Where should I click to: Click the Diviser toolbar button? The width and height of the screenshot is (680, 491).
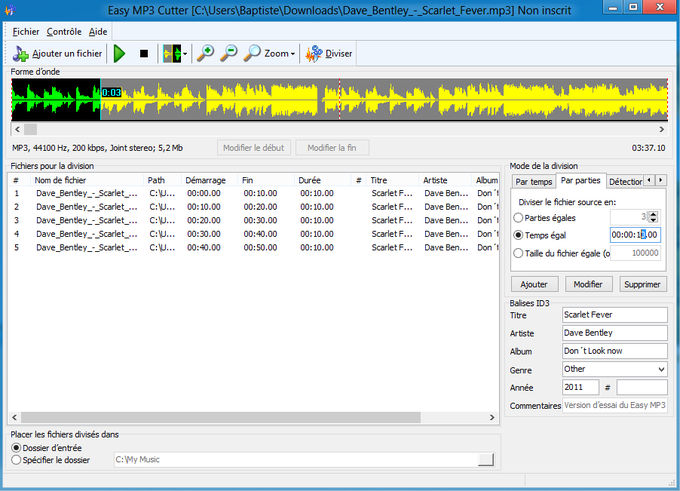pos(329,53)
